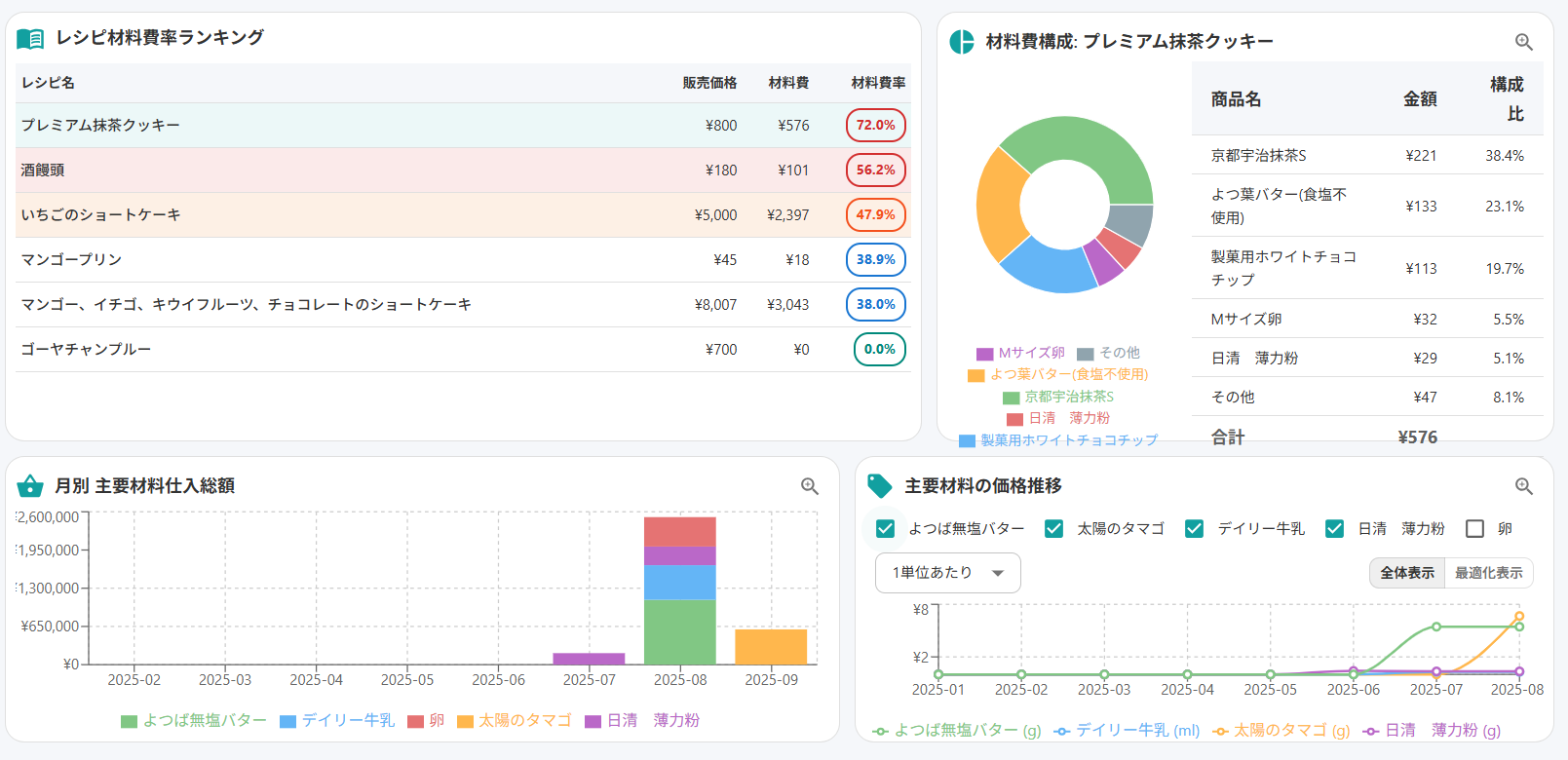Click the purple 2025-07 bar

[x=589, y=659]
